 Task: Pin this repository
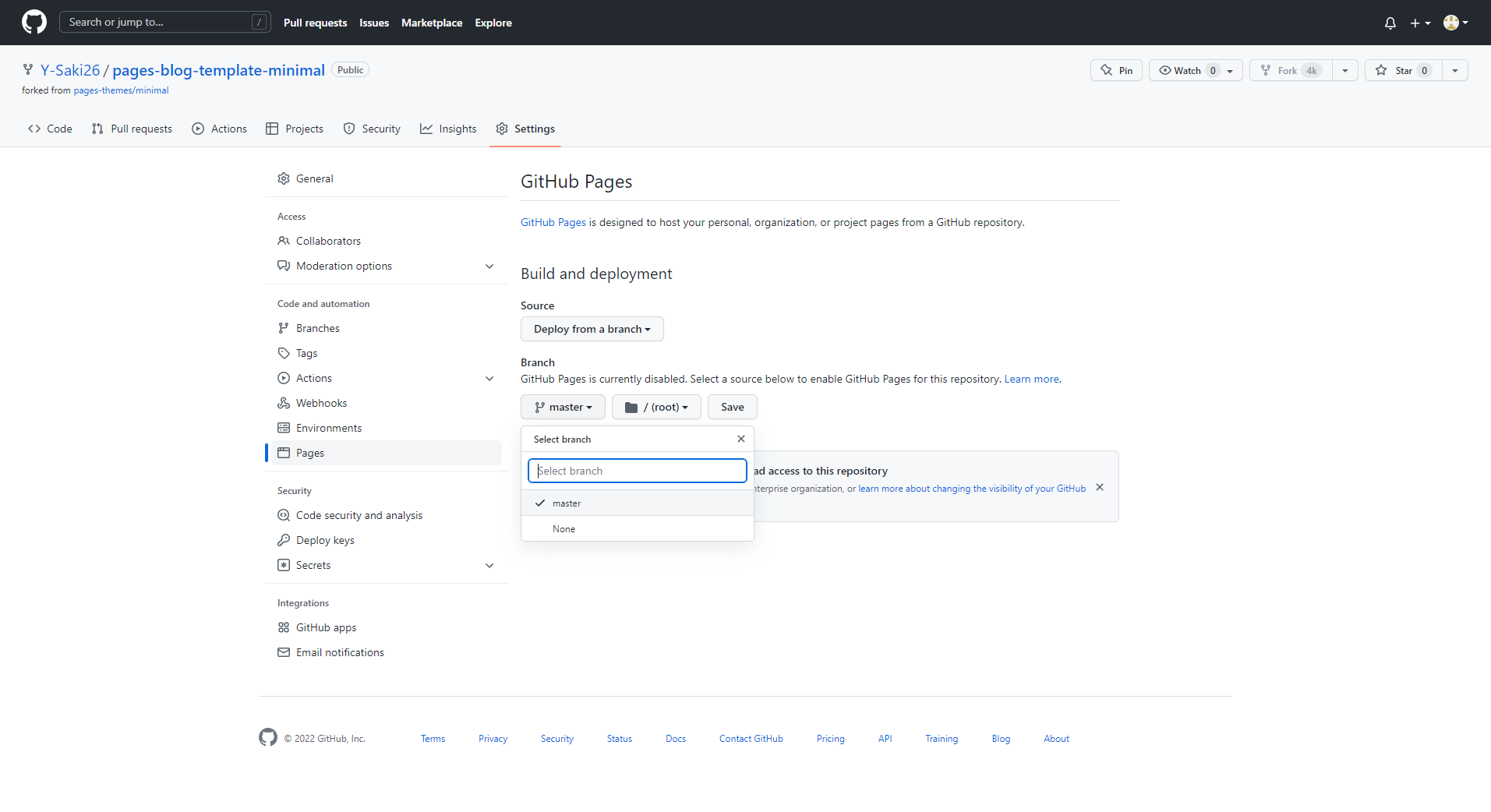tap(1117, 70)
